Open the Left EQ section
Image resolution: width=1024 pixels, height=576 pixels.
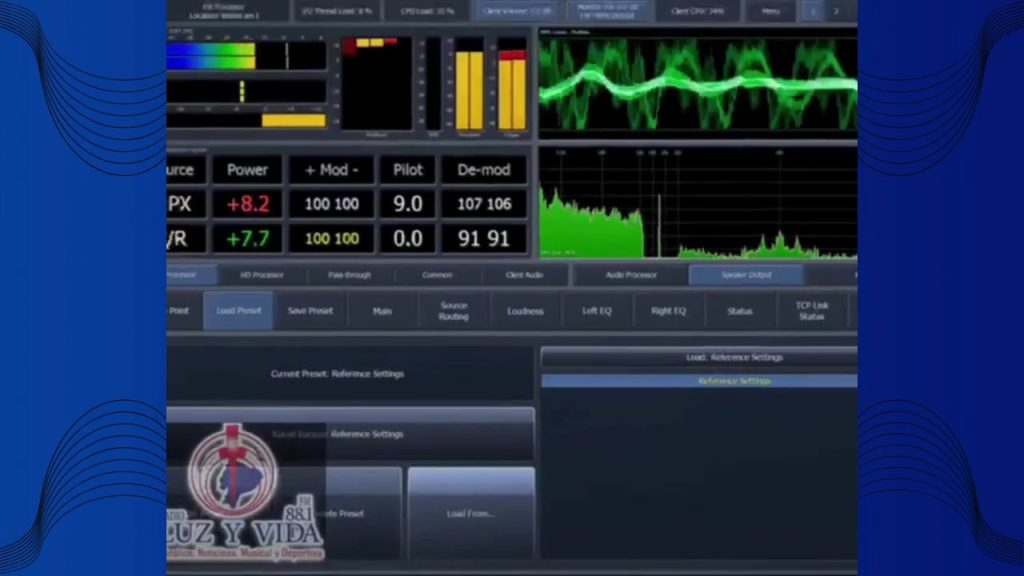tap(597, 311)
